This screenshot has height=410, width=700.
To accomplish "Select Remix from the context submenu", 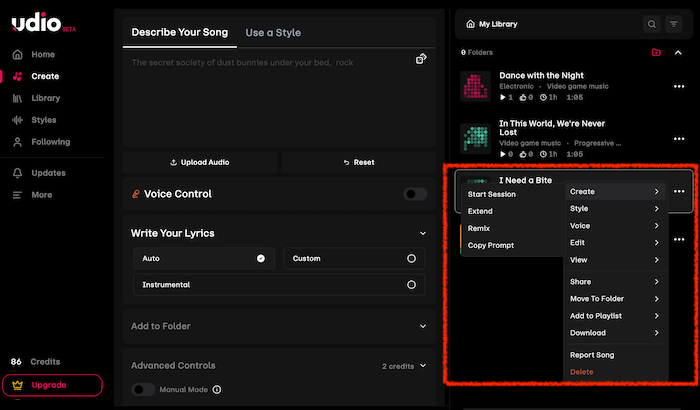I will [x=479, y=228].
